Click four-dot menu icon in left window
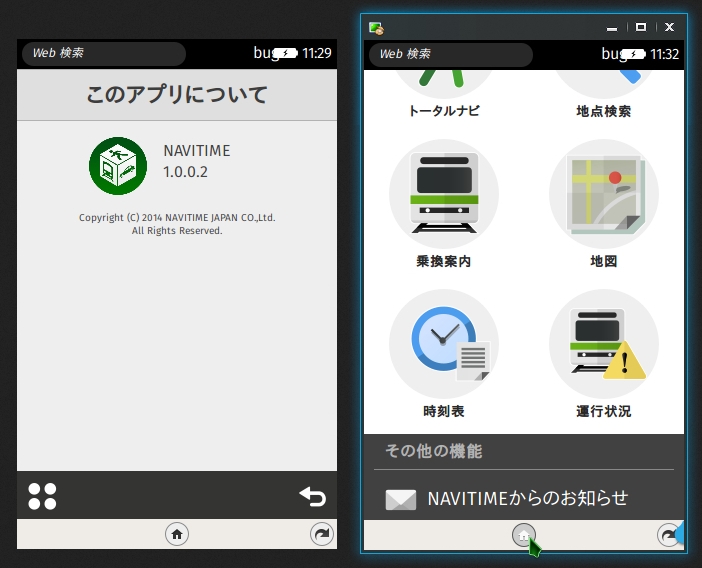Screen dimensions: 702x568 (x=42, y=496)
